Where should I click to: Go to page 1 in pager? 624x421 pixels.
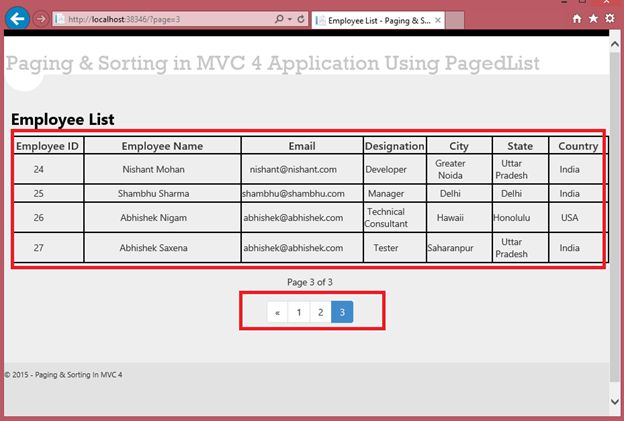click(x=299, y=312)
